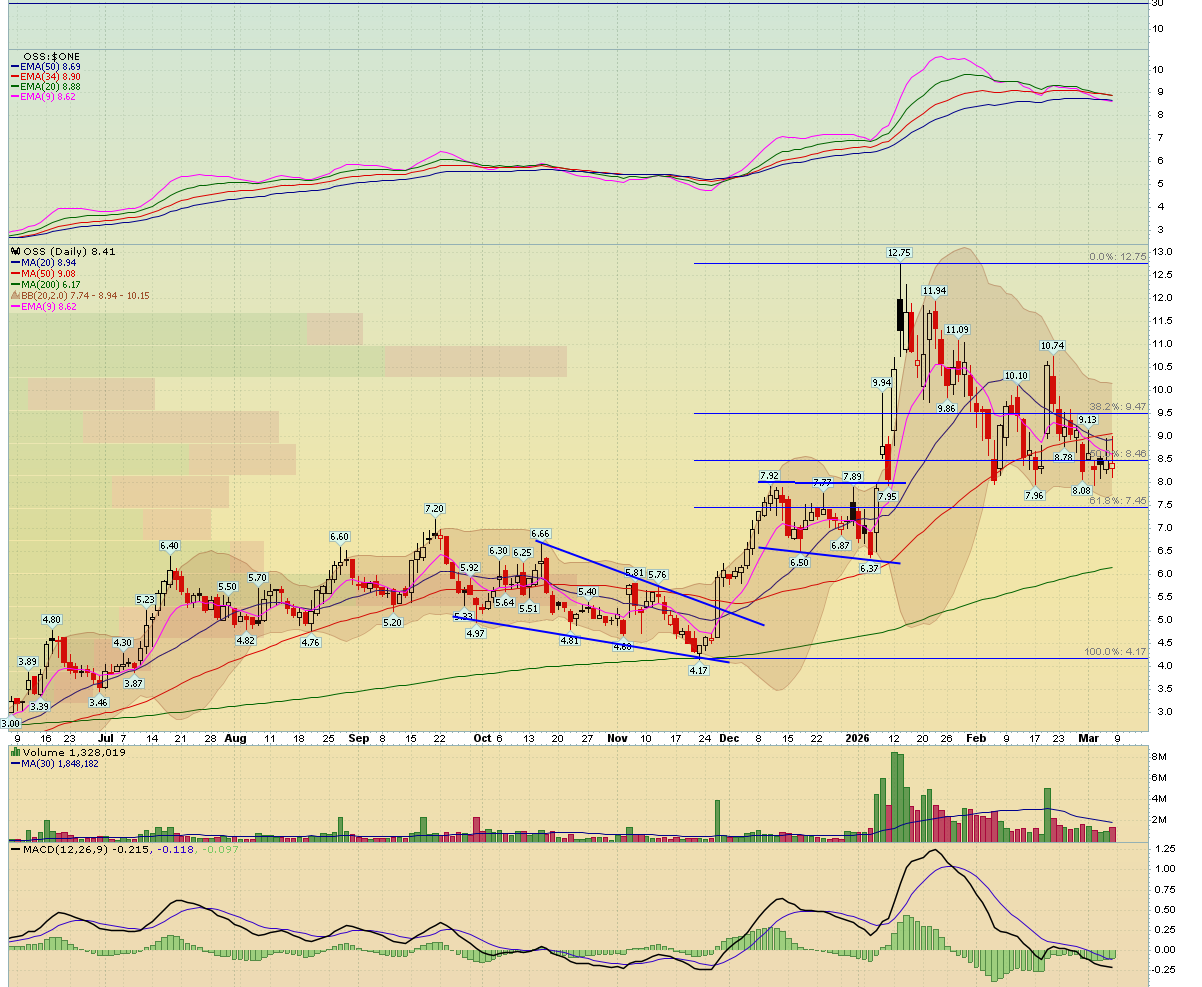Click the Aug date axis label
This screenshot has height=987, width=1202.
[236, 738]
